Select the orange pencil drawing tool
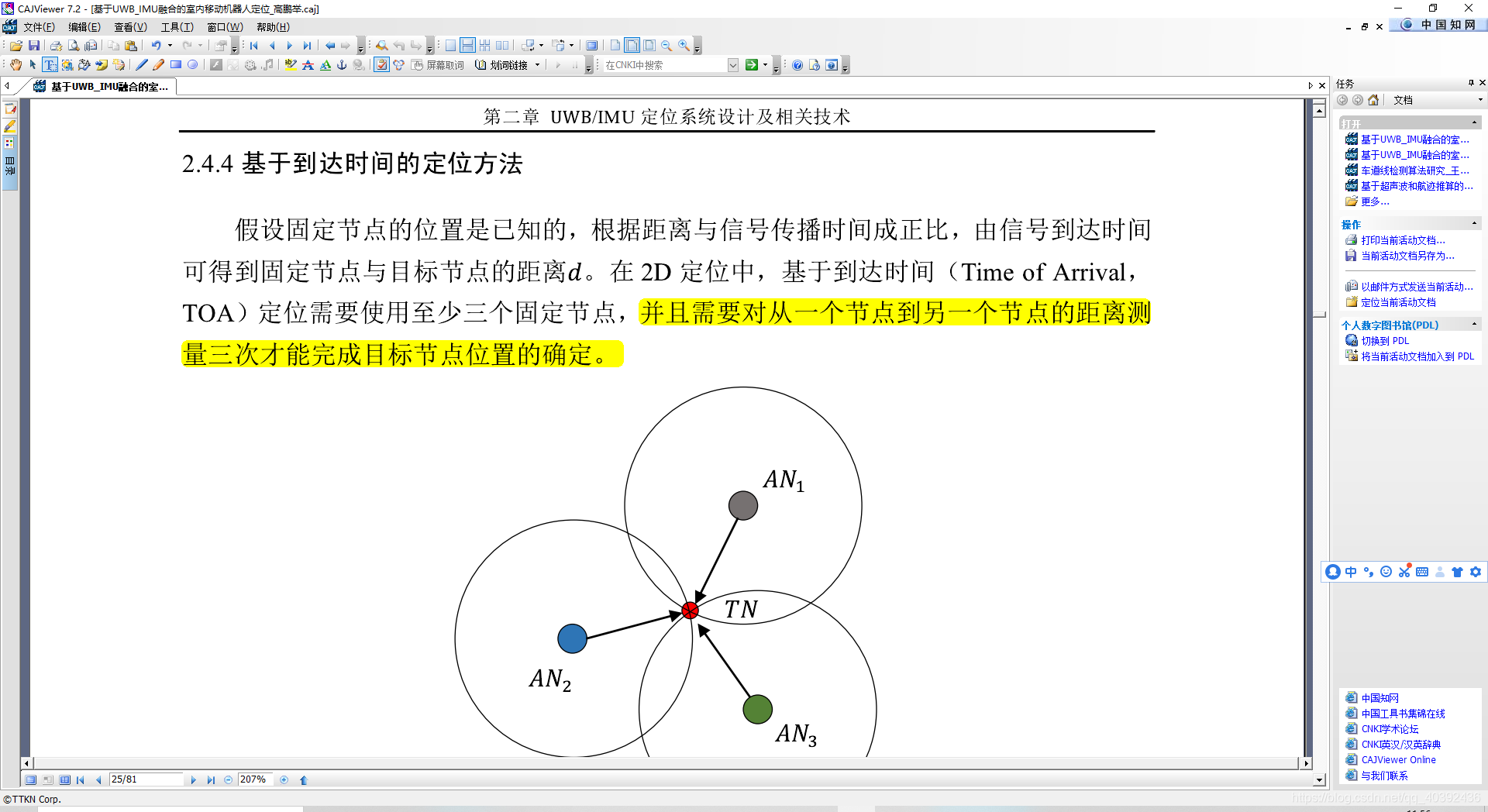The width and height of the screenshot is (1488, 812). click(x=158, y=65)
